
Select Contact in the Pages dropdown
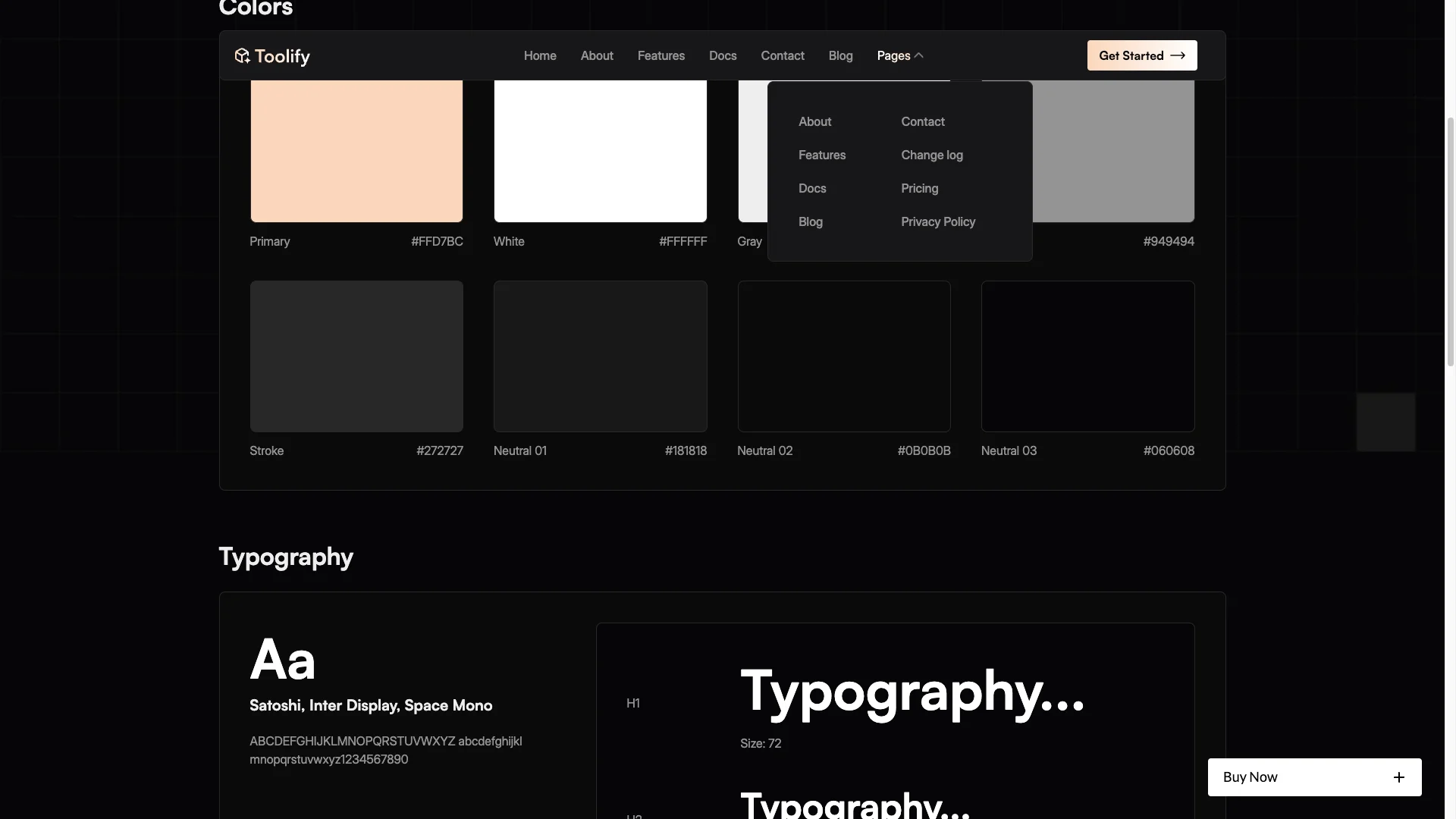923,121
